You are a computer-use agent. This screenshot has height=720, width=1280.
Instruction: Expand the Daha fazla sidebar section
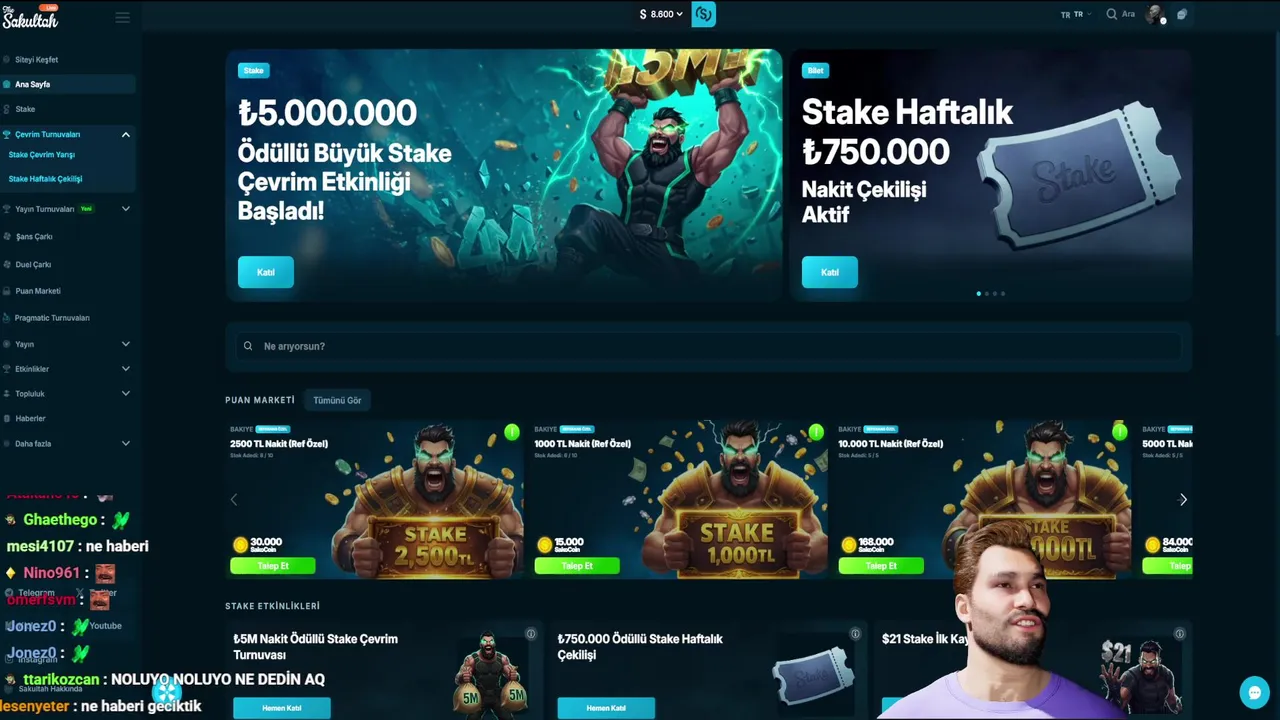(126, 443)
